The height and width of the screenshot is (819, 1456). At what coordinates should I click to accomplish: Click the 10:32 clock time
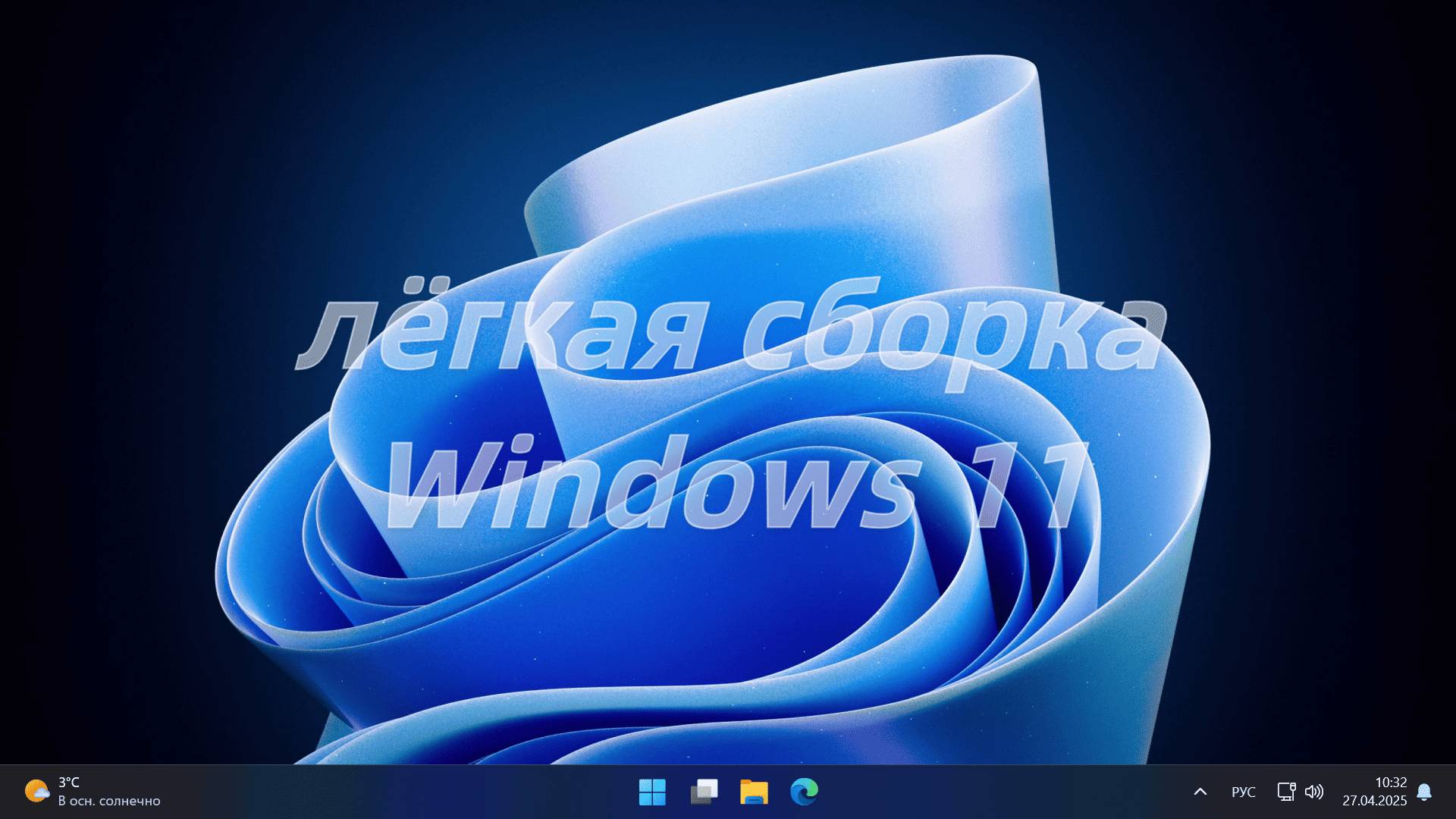pos(1391,783)
